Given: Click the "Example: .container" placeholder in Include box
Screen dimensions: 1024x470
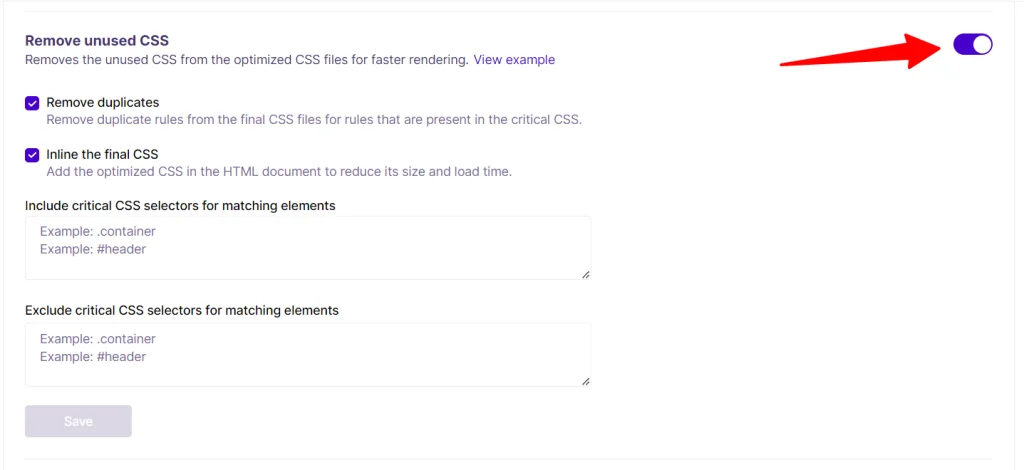Looking at the screenshot, I should click(x=98, y=232).
